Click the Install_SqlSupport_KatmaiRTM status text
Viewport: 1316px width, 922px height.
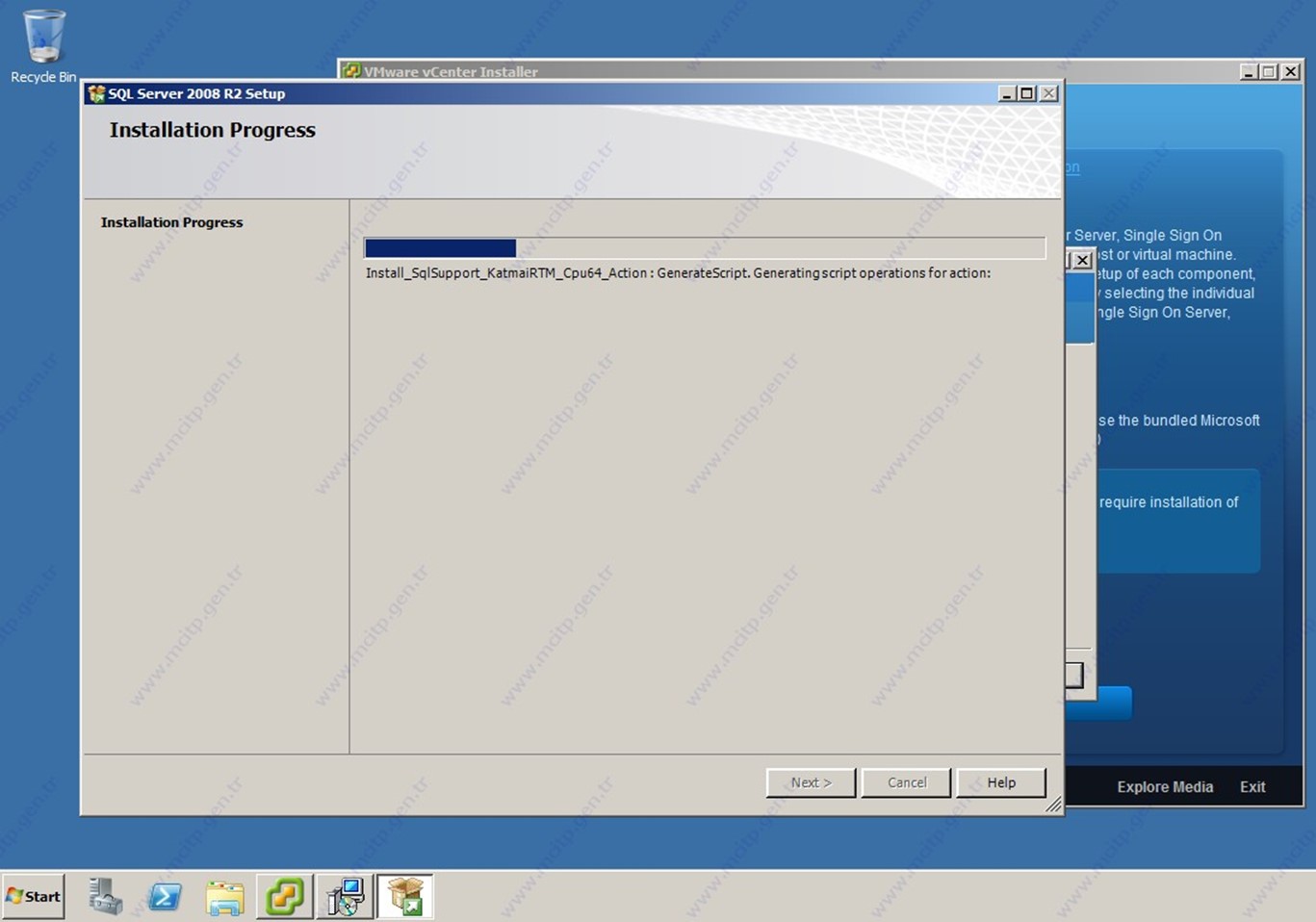(x=678, y=273)
